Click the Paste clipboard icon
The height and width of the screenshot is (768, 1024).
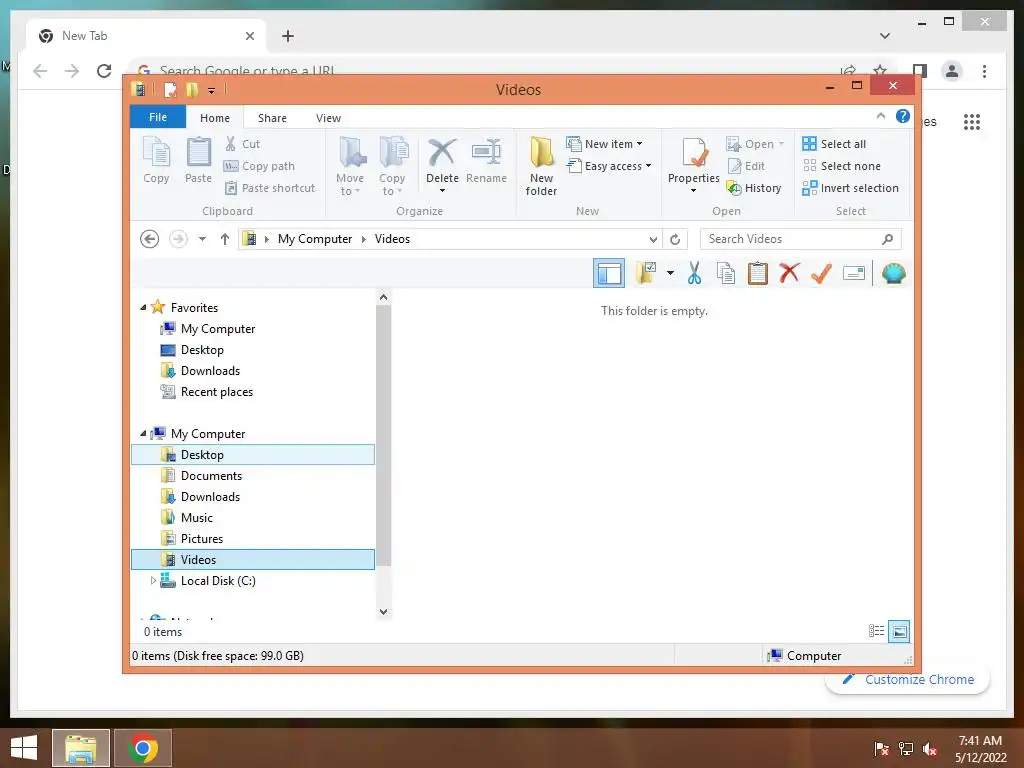click(199, 160)
